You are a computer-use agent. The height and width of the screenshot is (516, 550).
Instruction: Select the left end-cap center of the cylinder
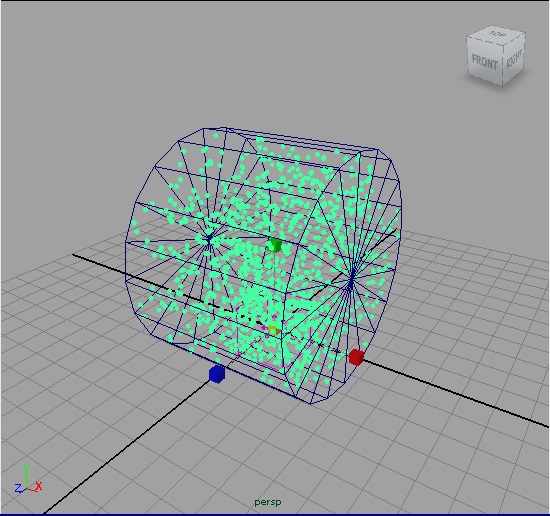pos(209,240)
